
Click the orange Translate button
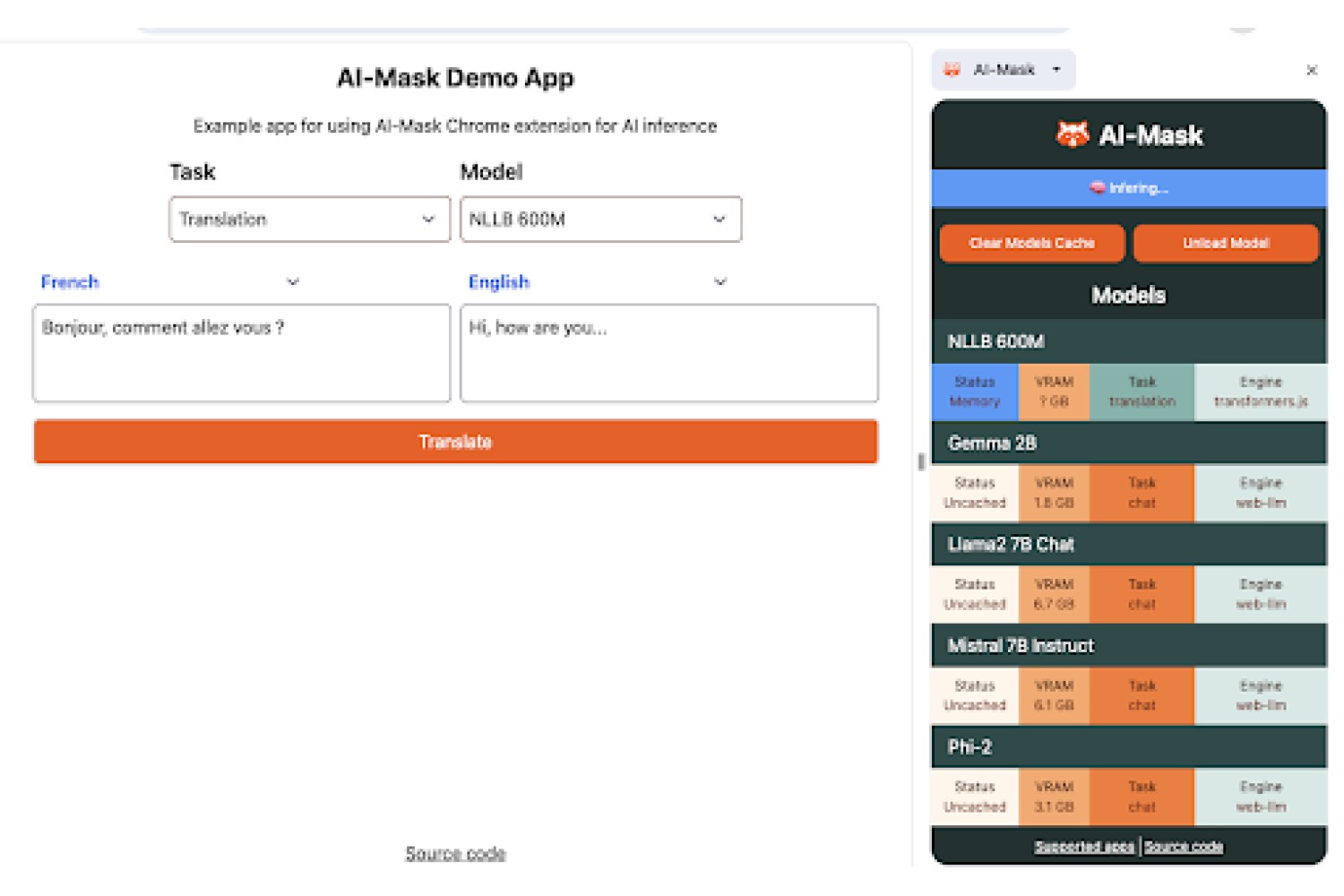456,442
